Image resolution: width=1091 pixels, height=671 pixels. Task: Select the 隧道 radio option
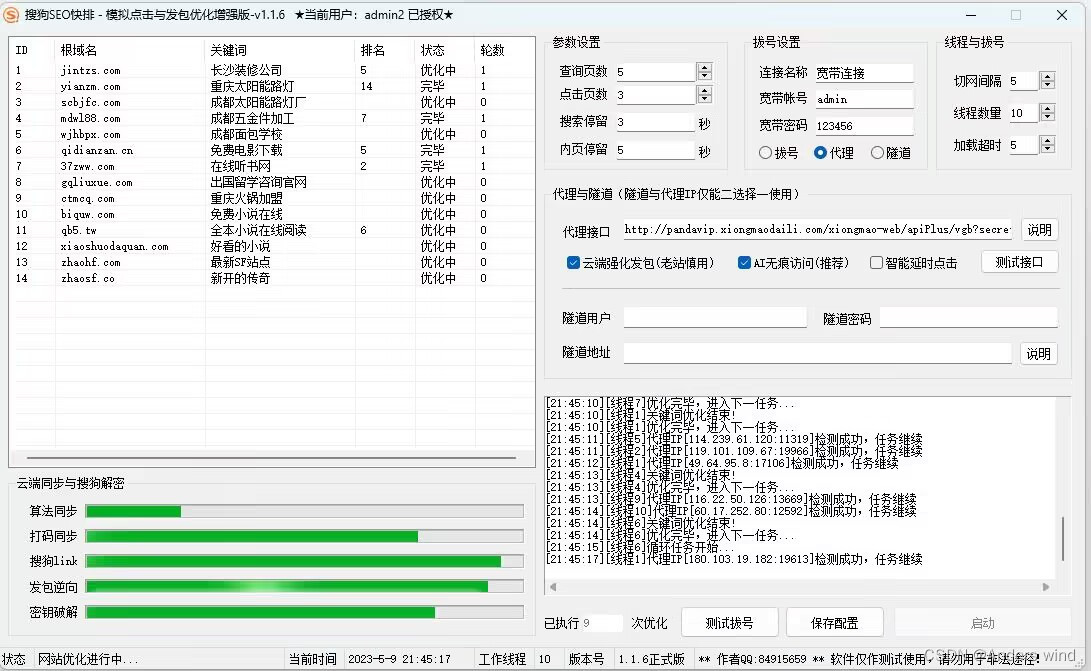click(890, 152)
